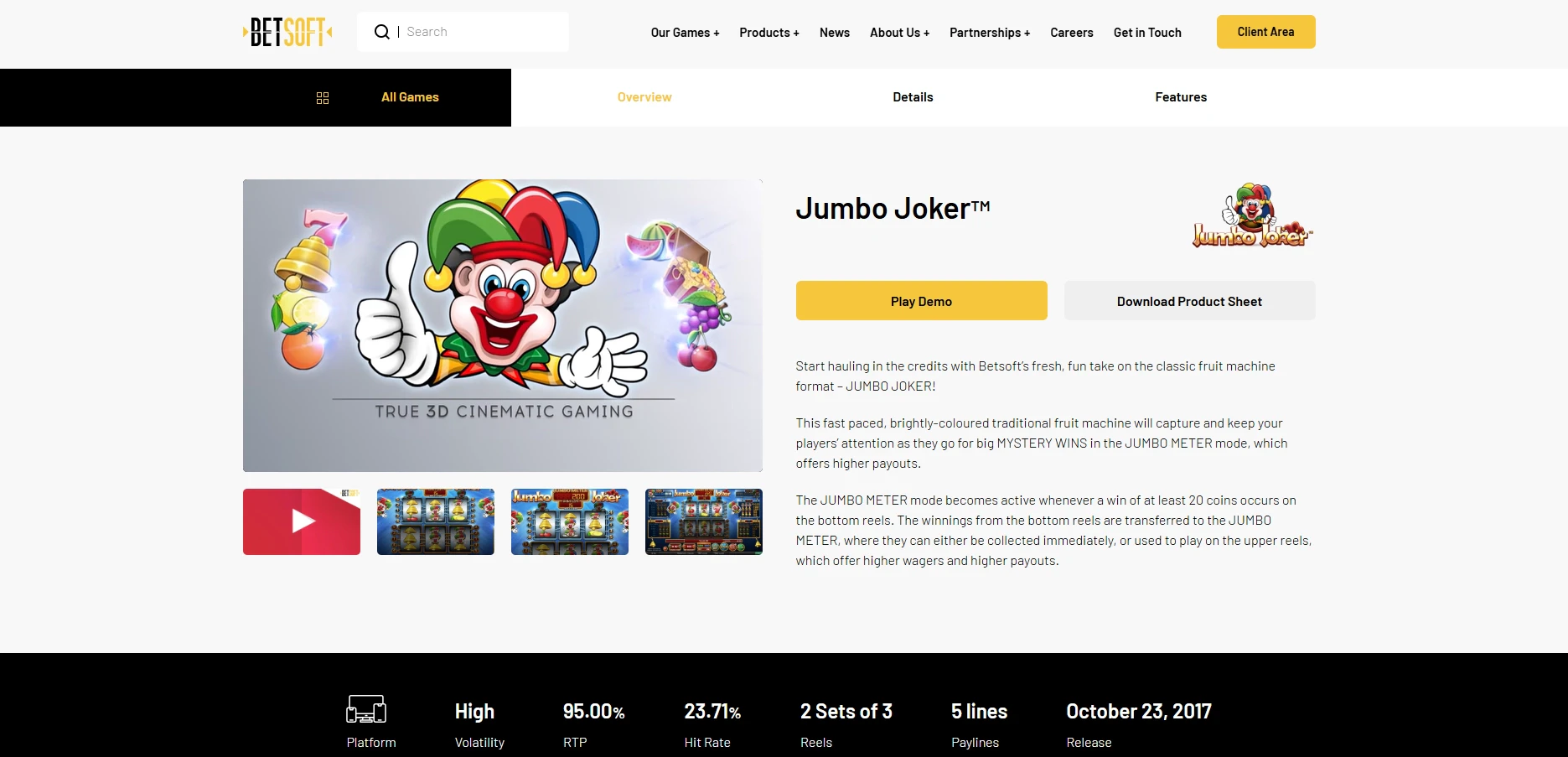Click Download Product Sheet button
Image resolution: width=1568 pixels, height=757 pixels.
click(x=1189, y=301)
